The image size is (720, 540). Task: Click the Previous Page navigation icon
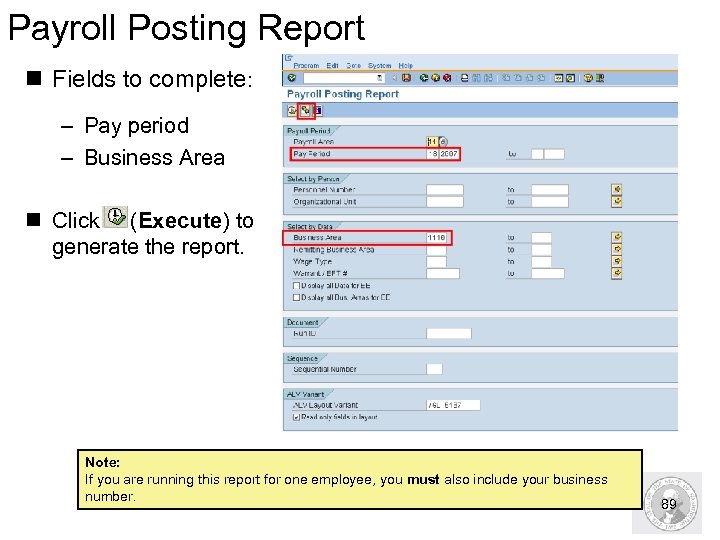[518, 78]
